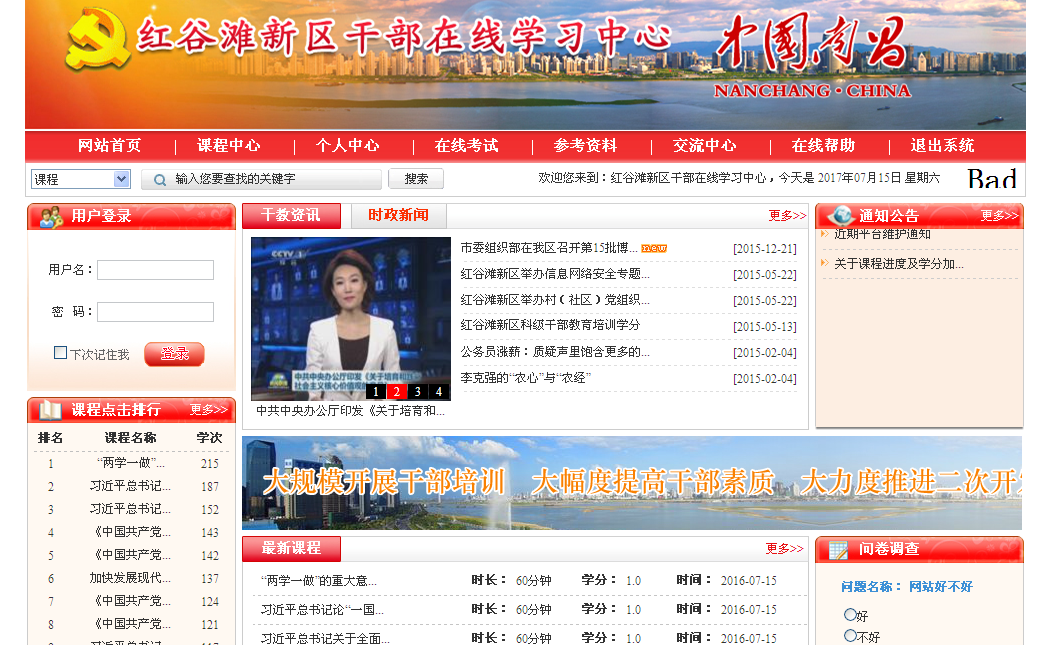Click the 用户名 input field

tap(155, 270)
